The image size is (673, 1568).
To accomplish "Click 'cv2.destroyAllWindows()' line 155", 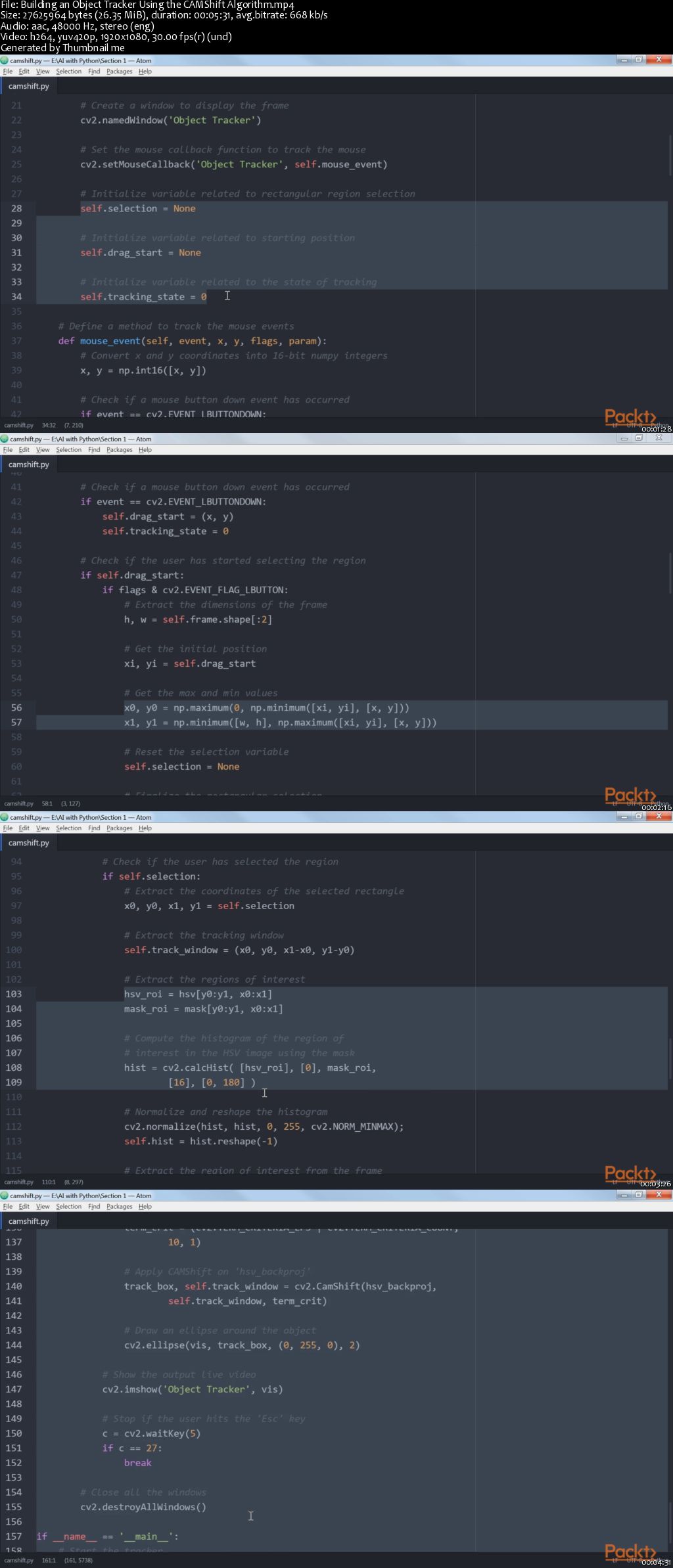I will coord(143,1507).
